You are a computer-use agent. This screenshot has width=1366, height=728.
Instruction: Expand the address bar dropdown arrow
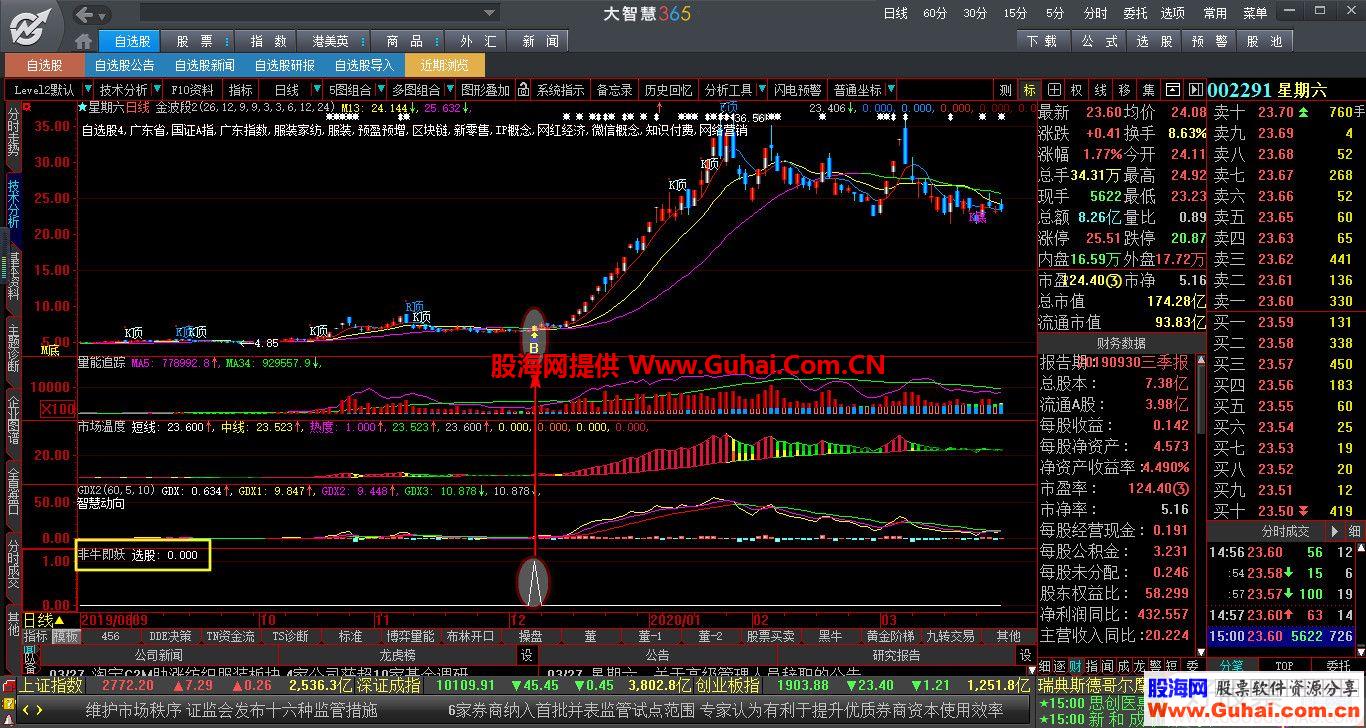pos(490,14)
